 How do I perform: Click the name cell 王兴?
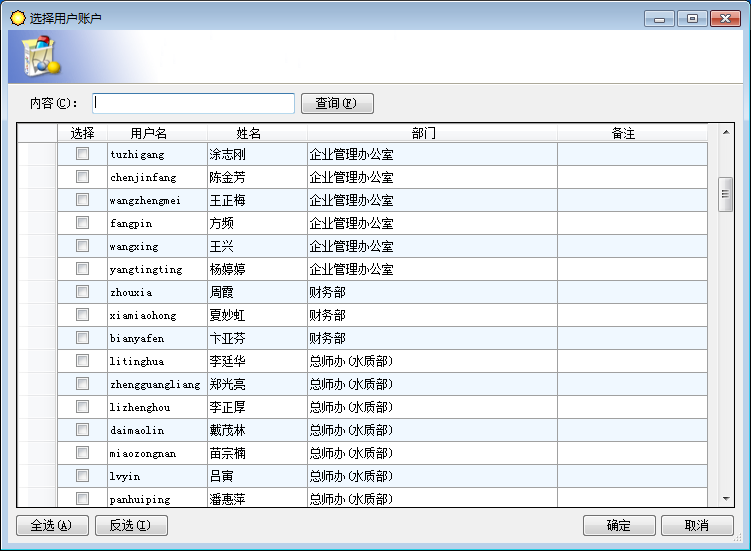[x=257, y=246]
